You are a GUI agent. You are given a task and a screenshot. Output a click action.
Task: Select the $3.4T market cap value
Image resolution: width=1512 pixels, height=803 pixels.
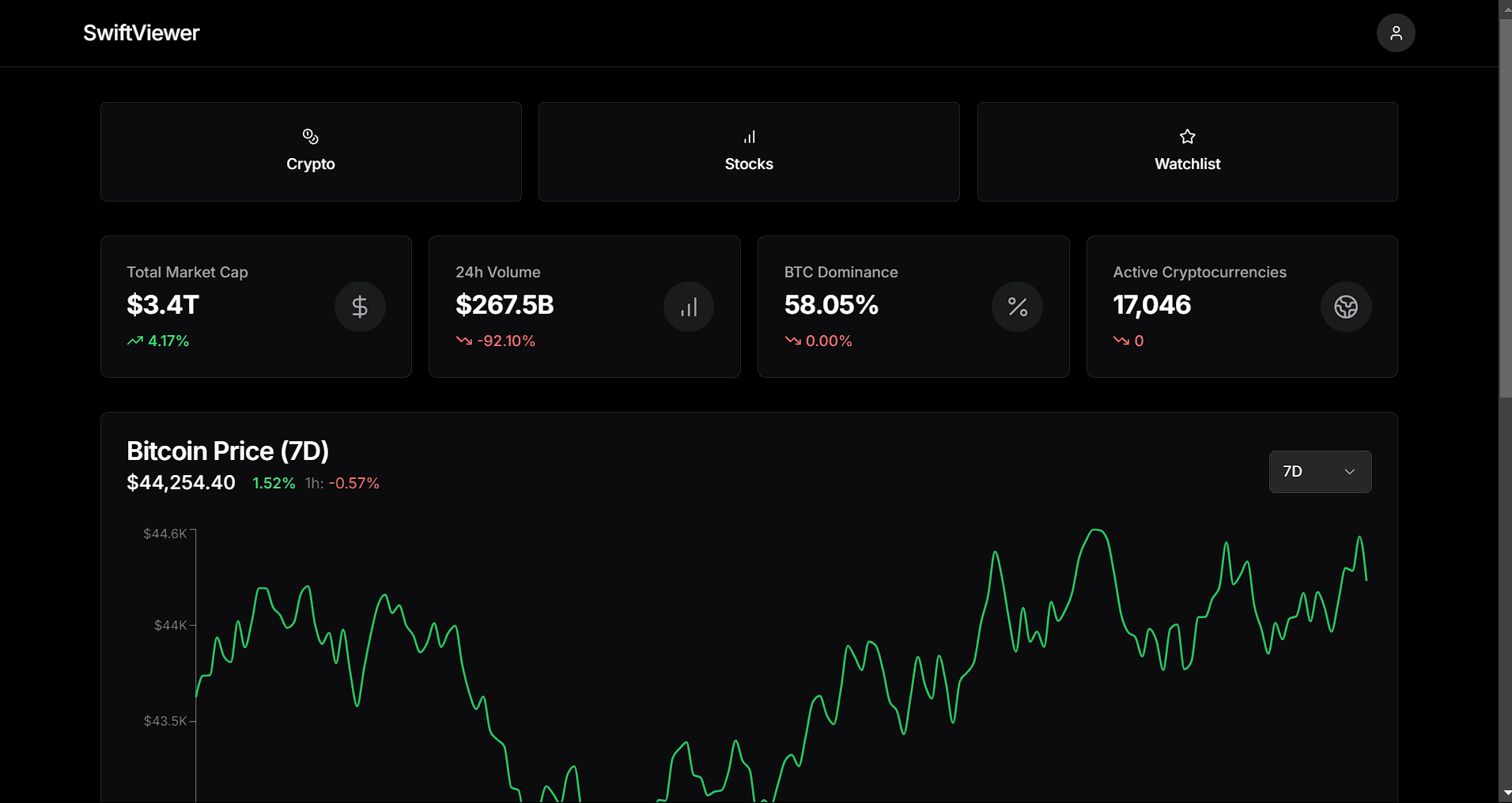coord(163,305)
